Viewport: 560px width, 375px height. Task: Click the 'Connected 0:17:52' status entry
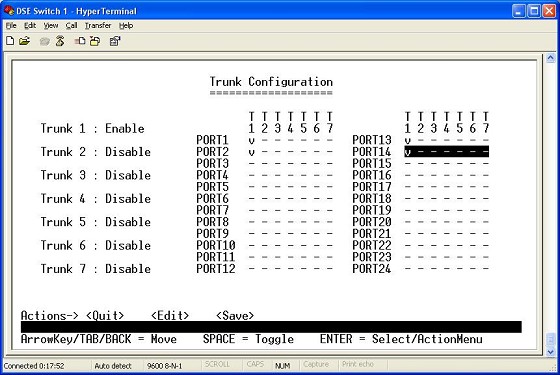point(34,366)
